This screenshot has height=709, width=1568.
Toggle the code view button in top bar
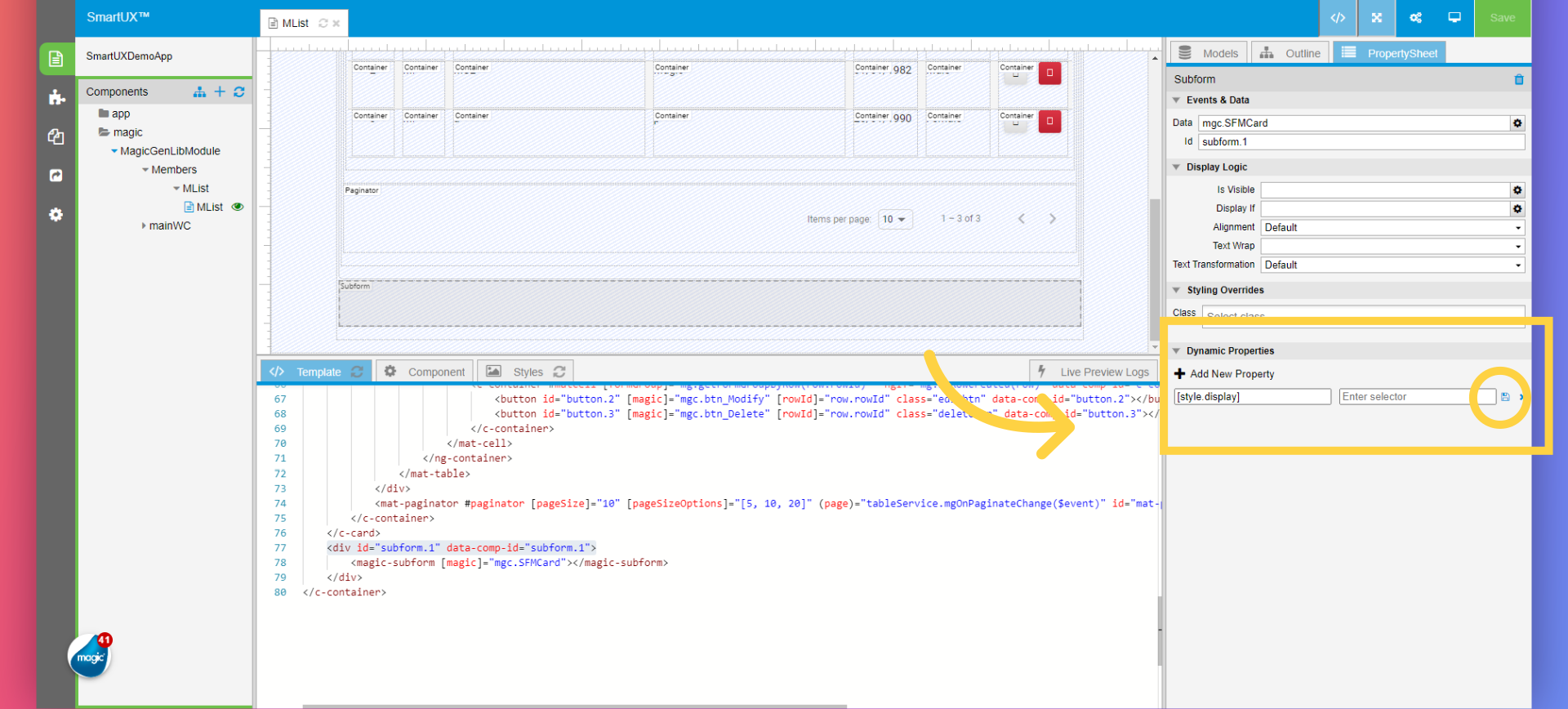point(1338,18)
